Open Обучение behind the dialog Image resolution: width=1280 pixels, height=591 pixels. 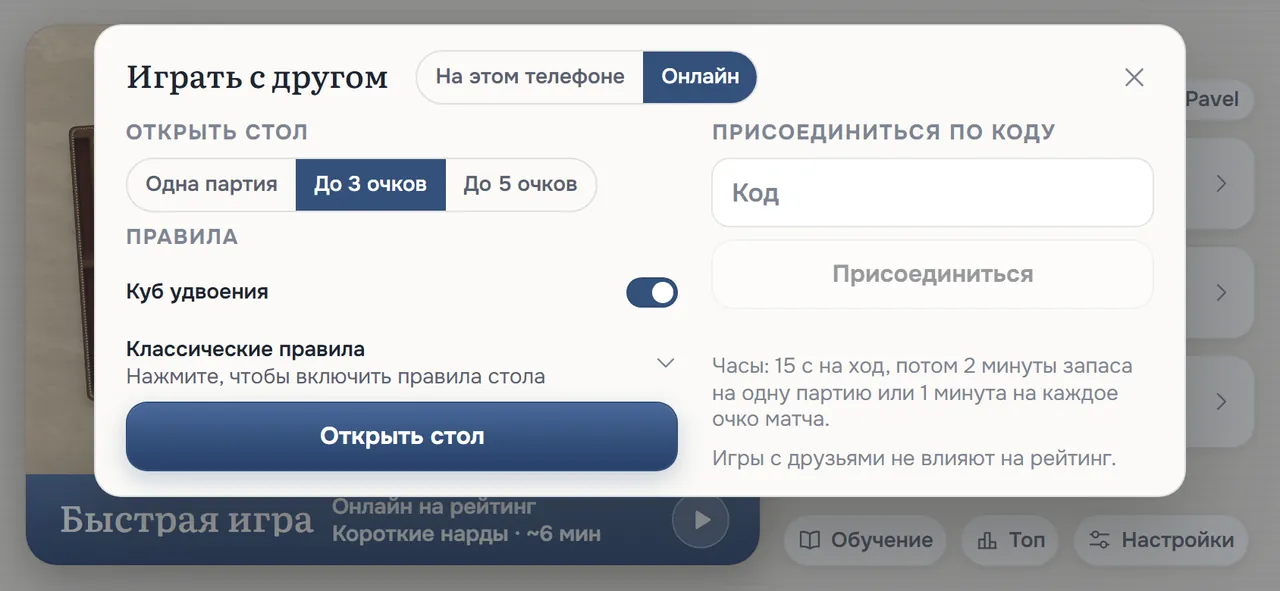point(865,541)
